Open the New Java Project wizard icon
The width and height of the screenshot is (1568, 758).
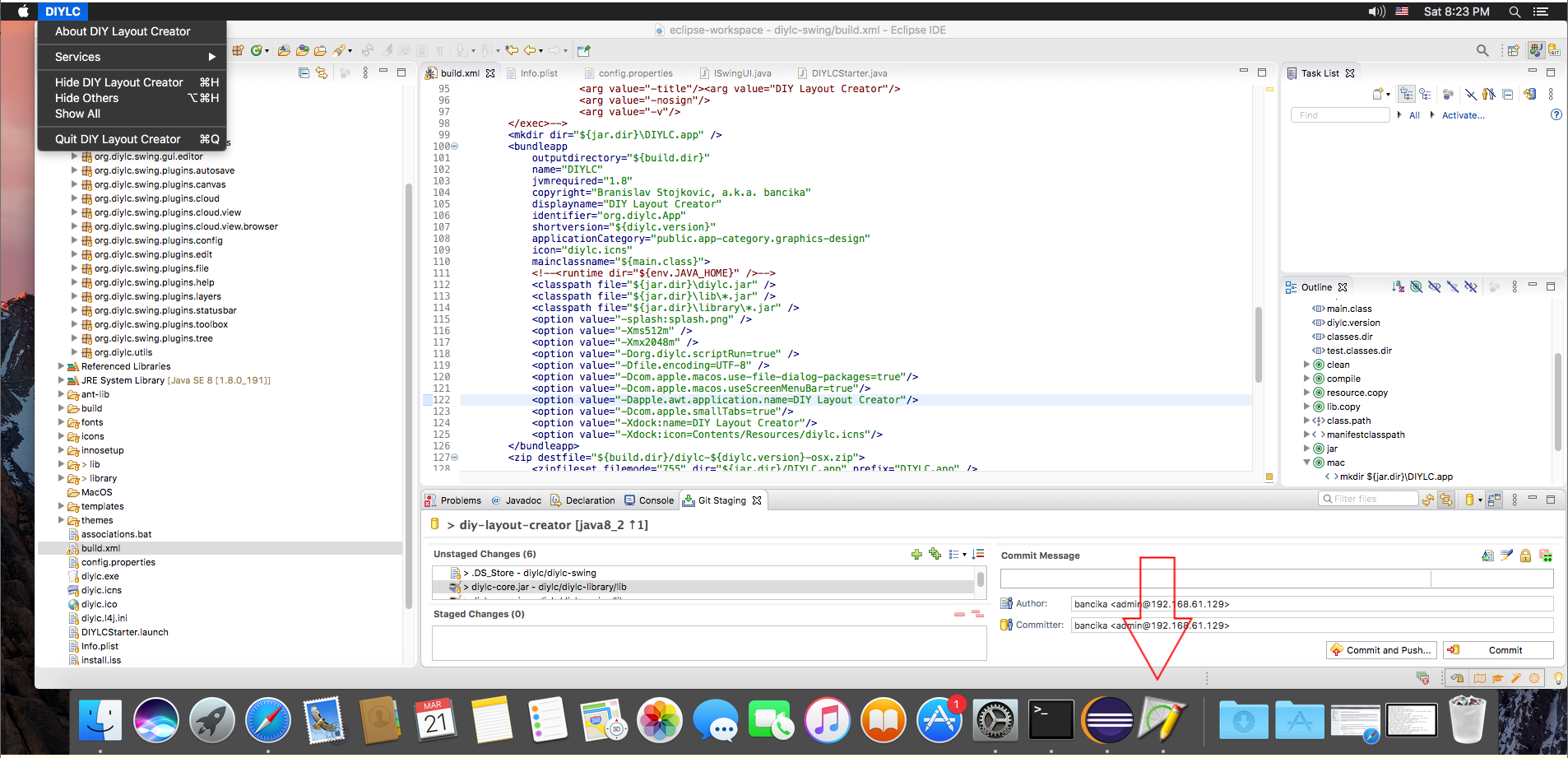coord(239,50)
